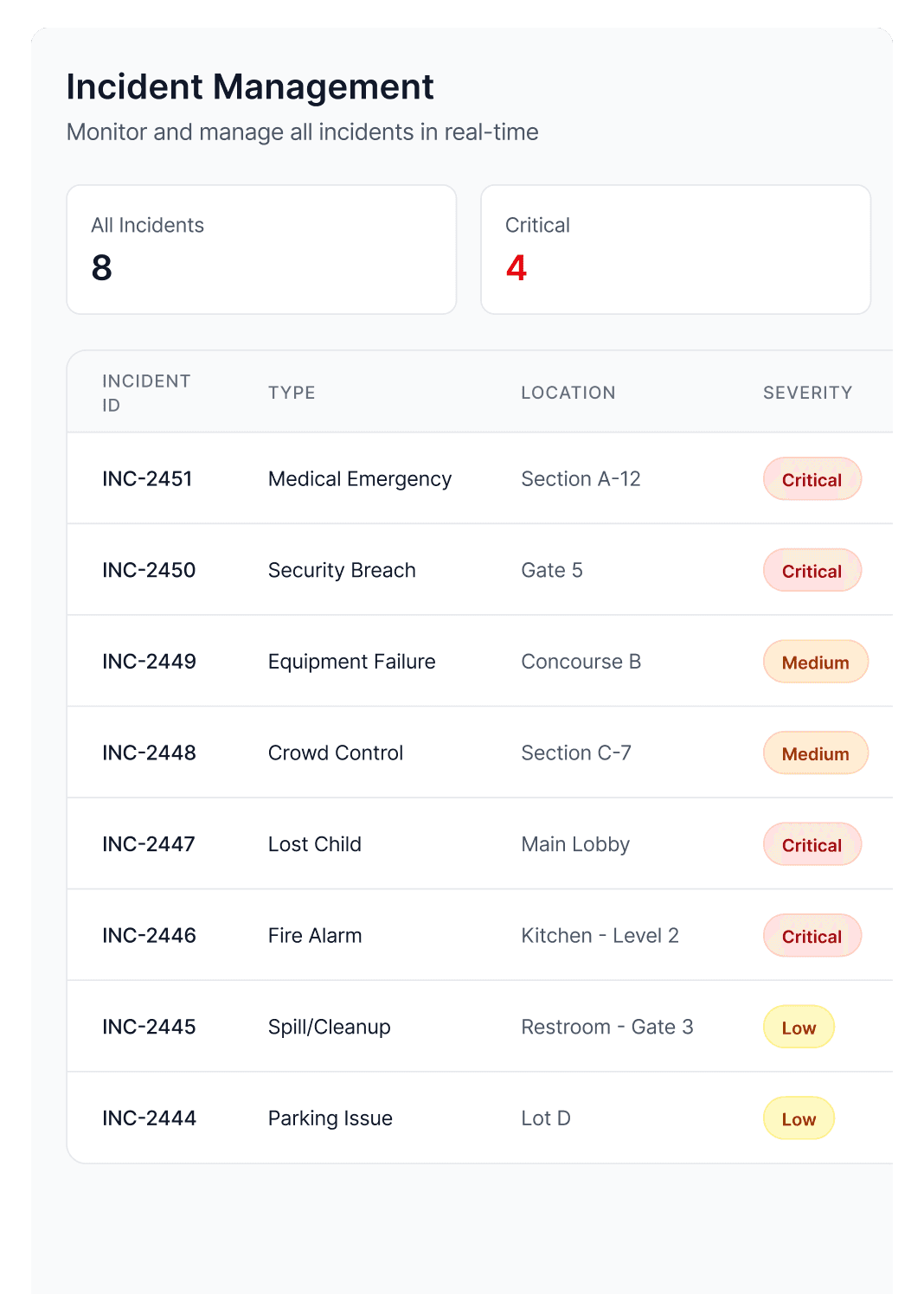Click the Critical badge on INC-2446
This screenshot has width=924, height=1294.
coord(812,935)
